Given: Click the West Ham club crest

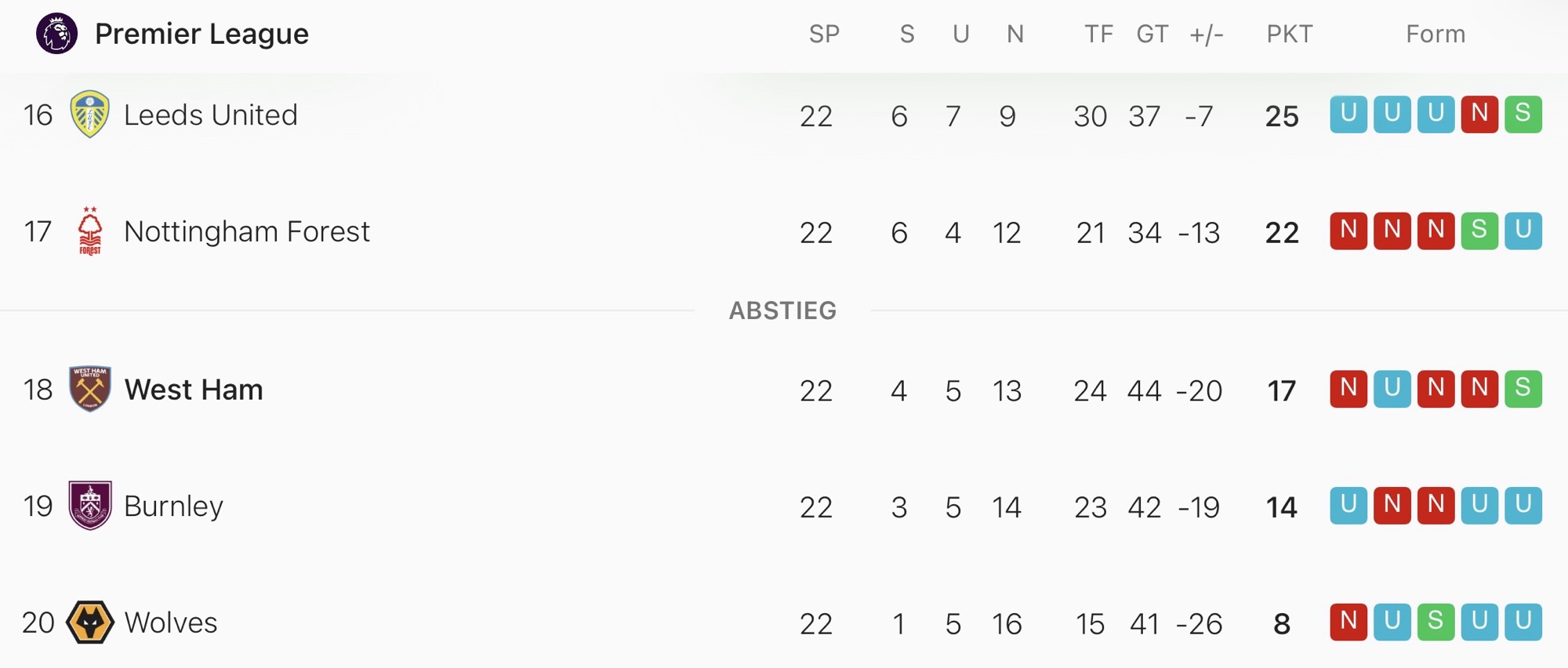Looking at the screenshot, I should tap(90, 389).
